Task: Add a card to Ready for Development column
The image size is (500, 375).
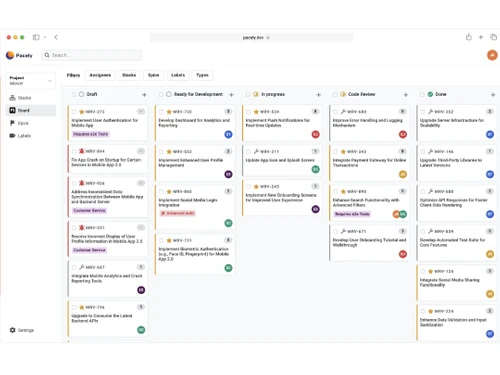Action: [231, 95]
